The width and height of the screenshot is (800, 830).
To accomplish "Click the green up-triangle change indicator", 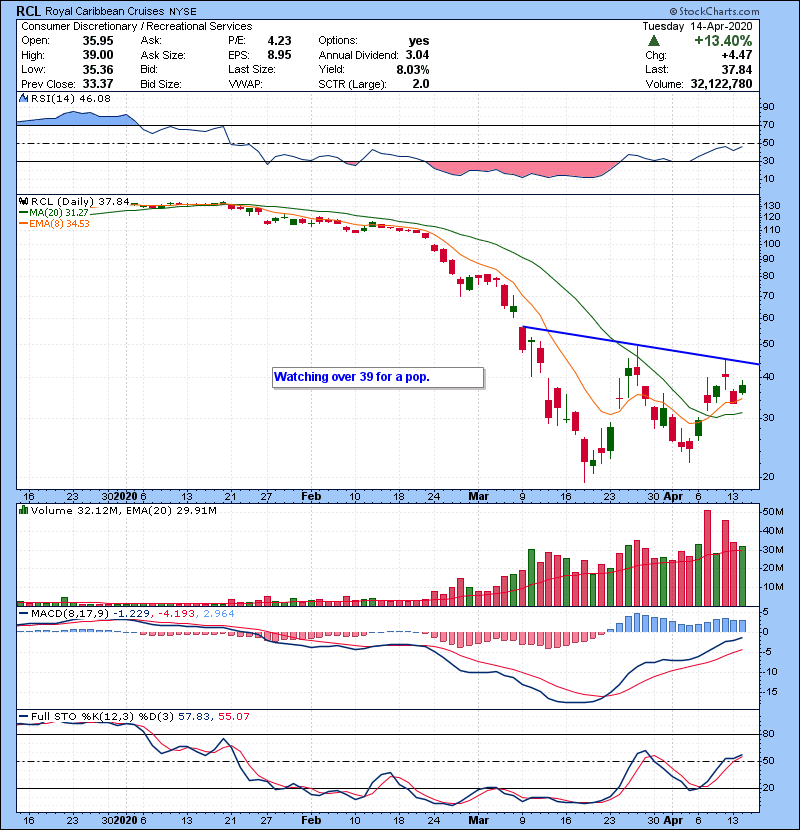I will tap(654, 41).
